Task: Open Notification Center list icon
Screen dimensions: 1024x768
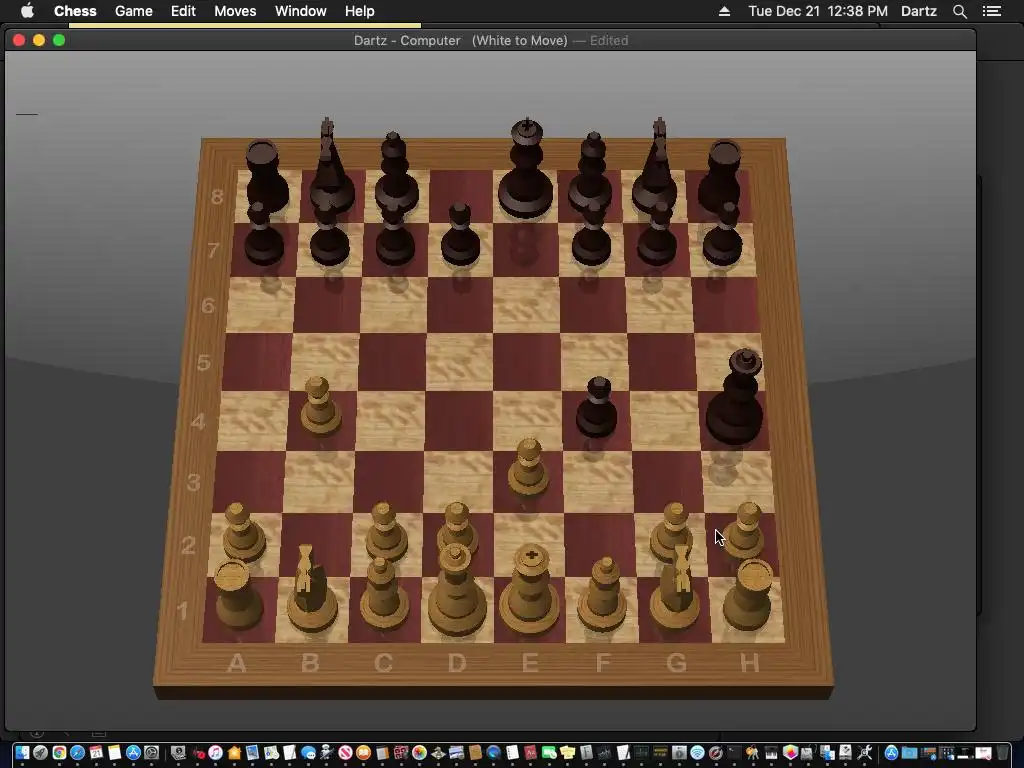Action: (992, 11)
